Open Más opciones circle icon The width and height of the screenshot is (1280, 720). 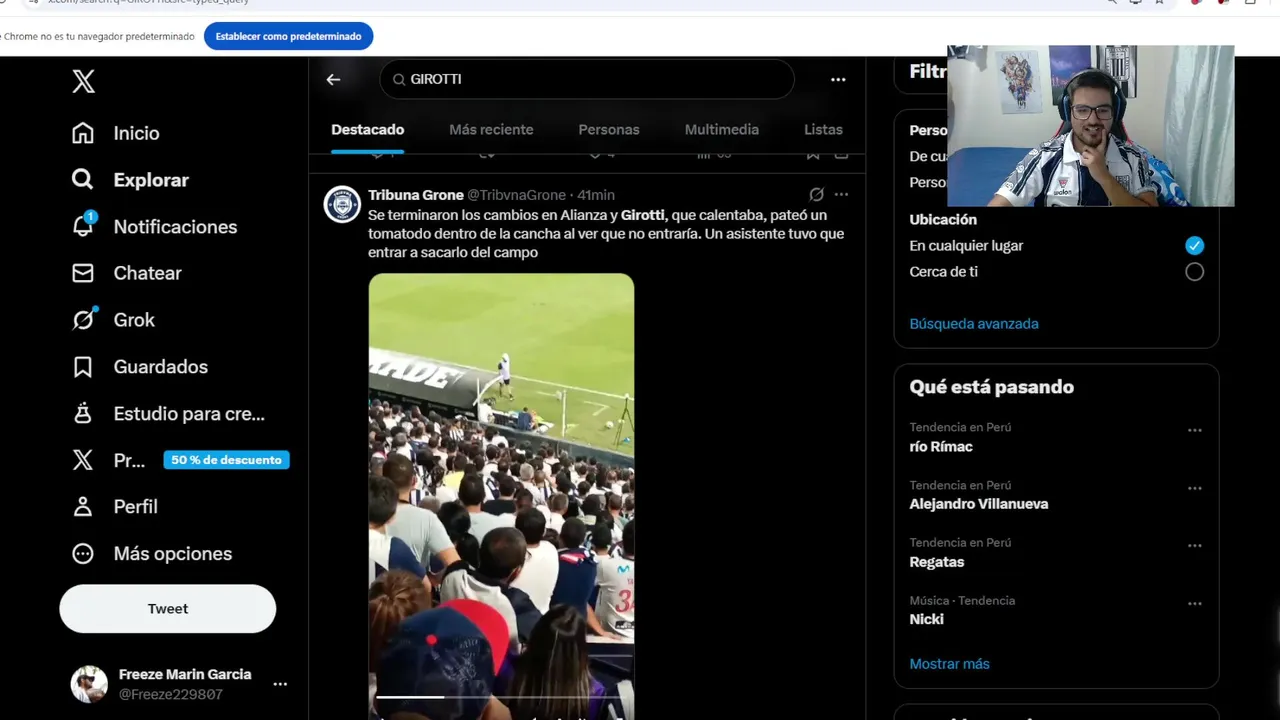pyautogui.click(x=83, y=553)
